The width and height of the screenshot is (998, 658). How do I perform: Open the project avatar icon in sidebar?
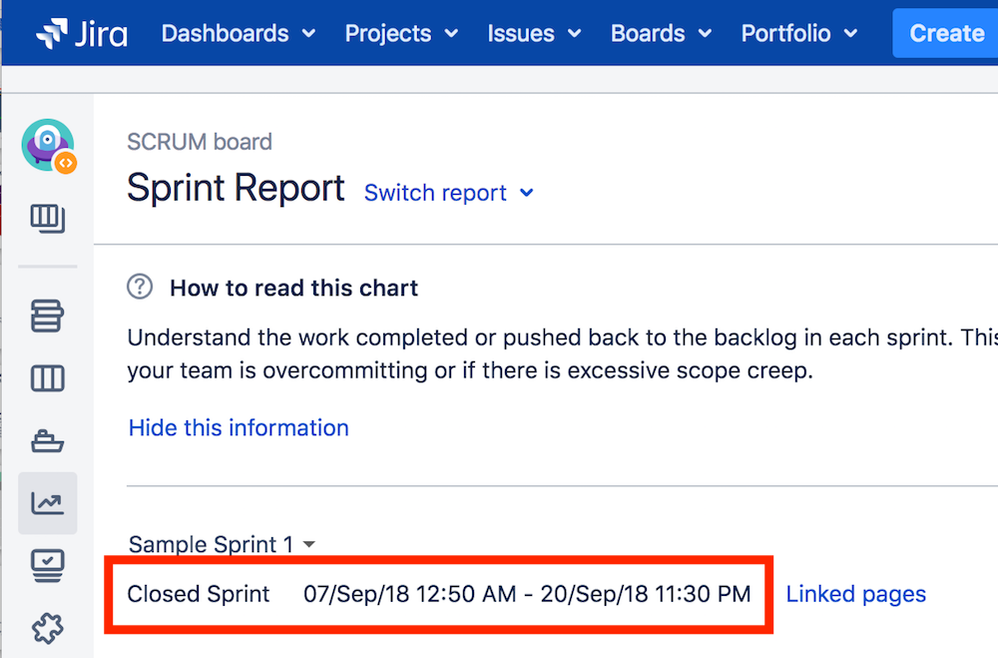48,145
